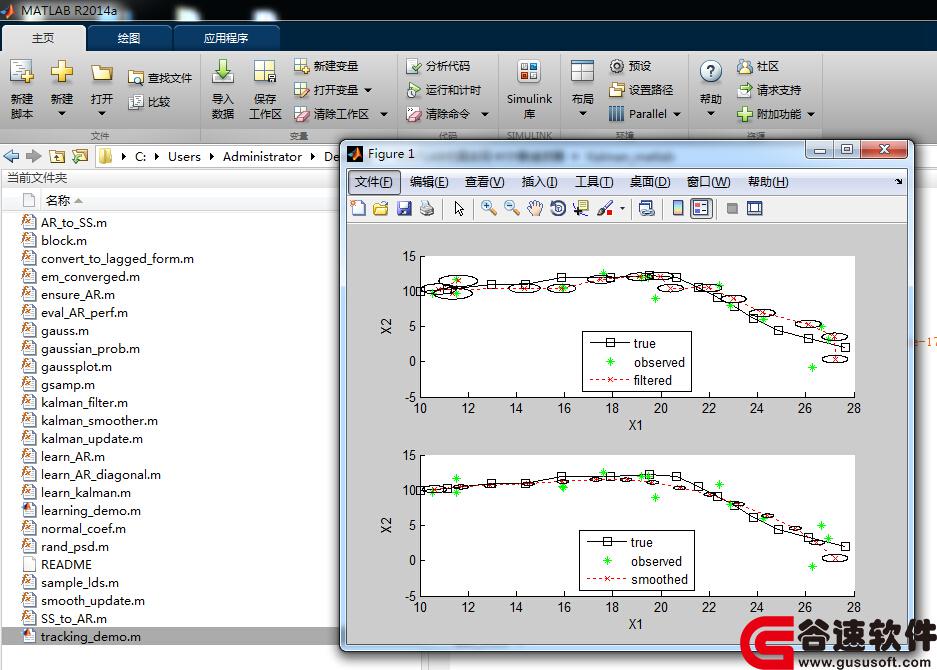
Task: Expand the 新建 dropdown arrow
Action: pyautogui.click(x=62, y=114)
